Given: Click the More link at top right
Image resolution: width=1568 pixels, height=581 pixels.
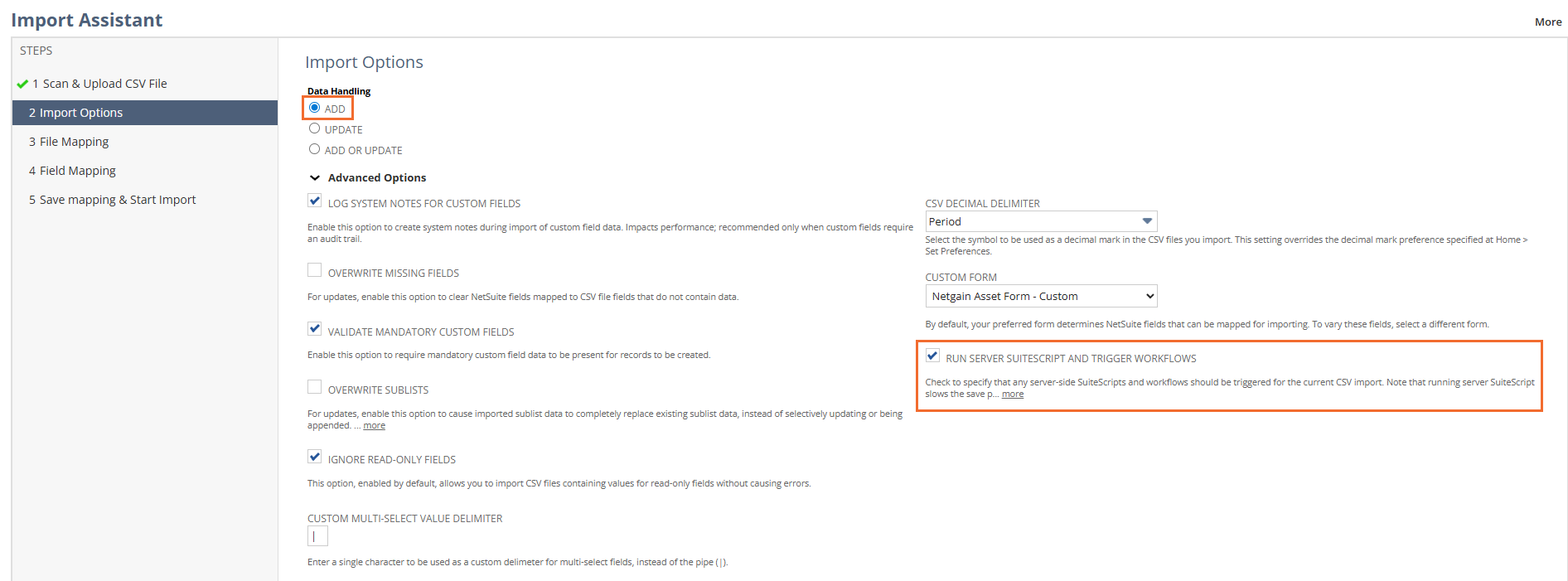Looking at the screenshot, I should pos(1547,22).
